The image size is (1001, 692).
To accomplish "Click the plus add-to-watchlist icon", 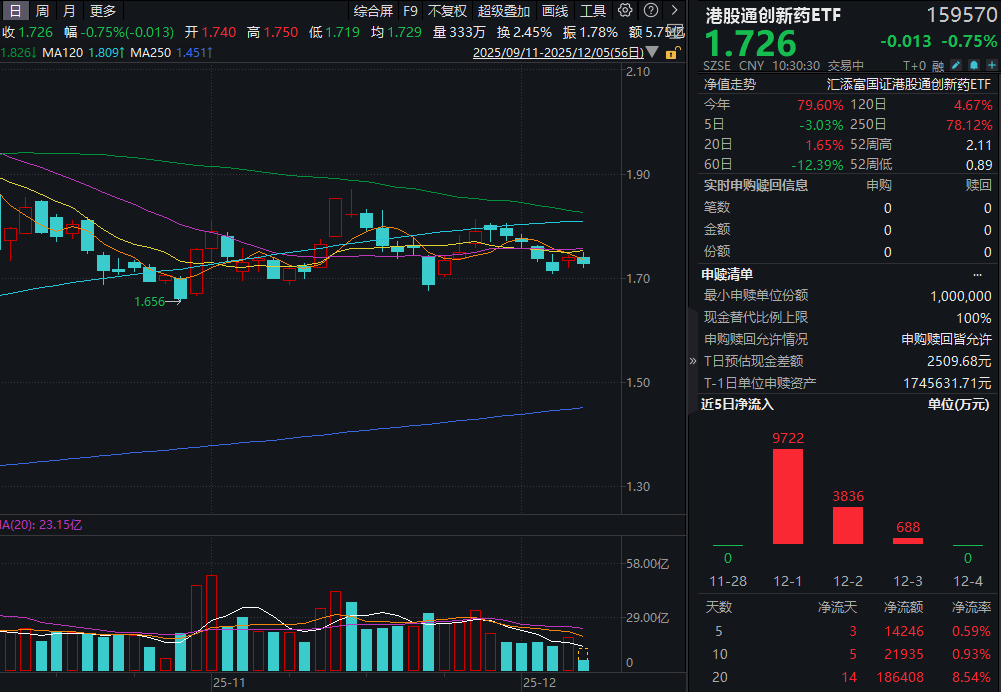I will pyautogui.click(x=991, y=62).
